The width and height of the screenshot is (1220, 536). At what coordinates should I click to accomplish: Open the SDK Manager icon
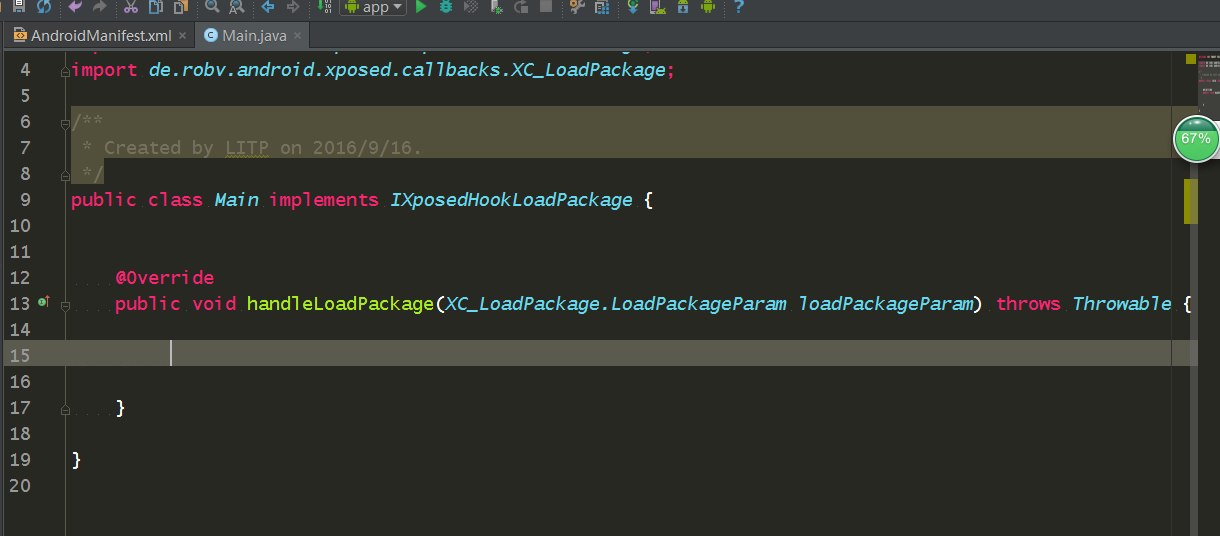[683, 7]
